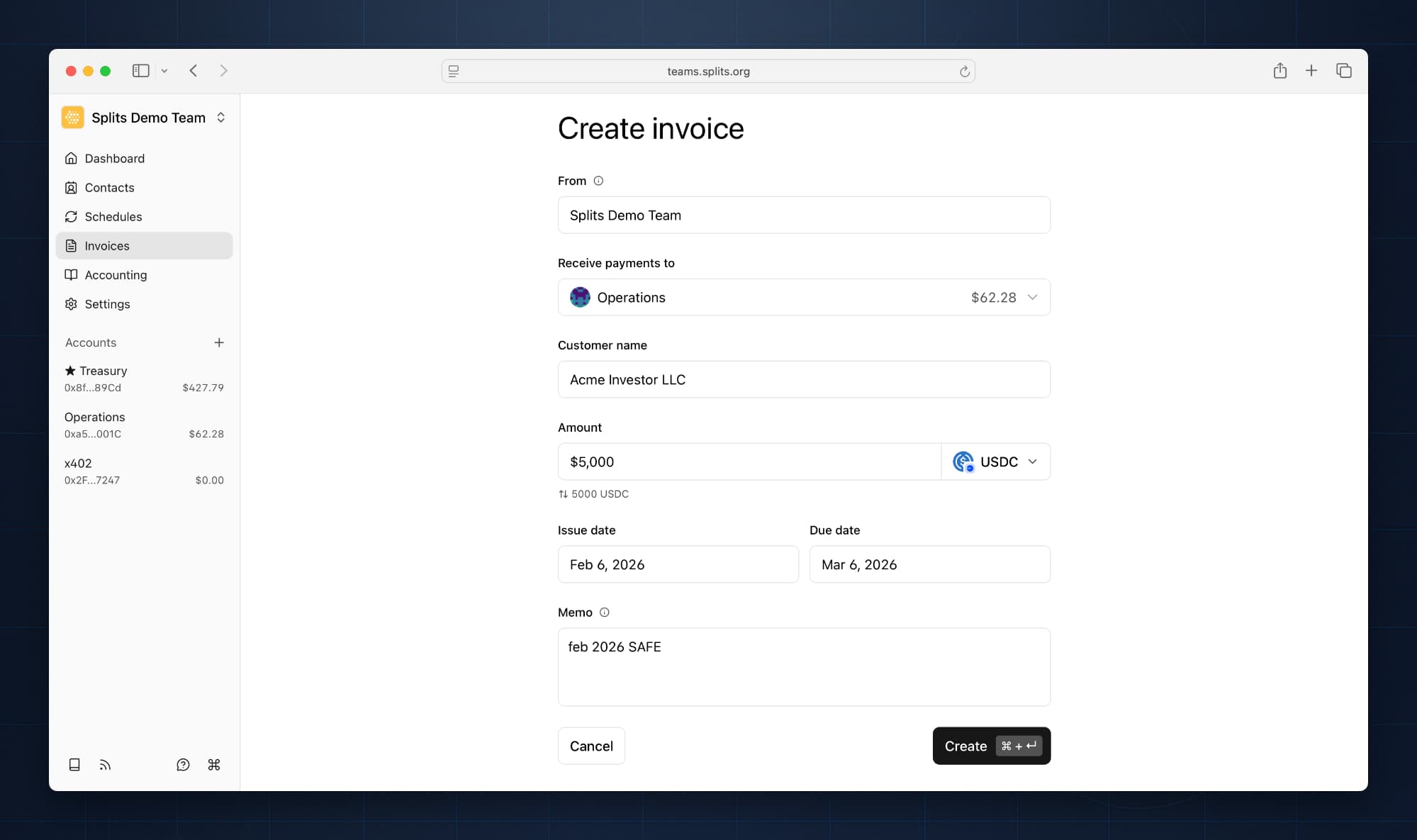Click the book icon in sidebar footer
The height and width of the screenshot is (840, 1417).
point(74,764)
